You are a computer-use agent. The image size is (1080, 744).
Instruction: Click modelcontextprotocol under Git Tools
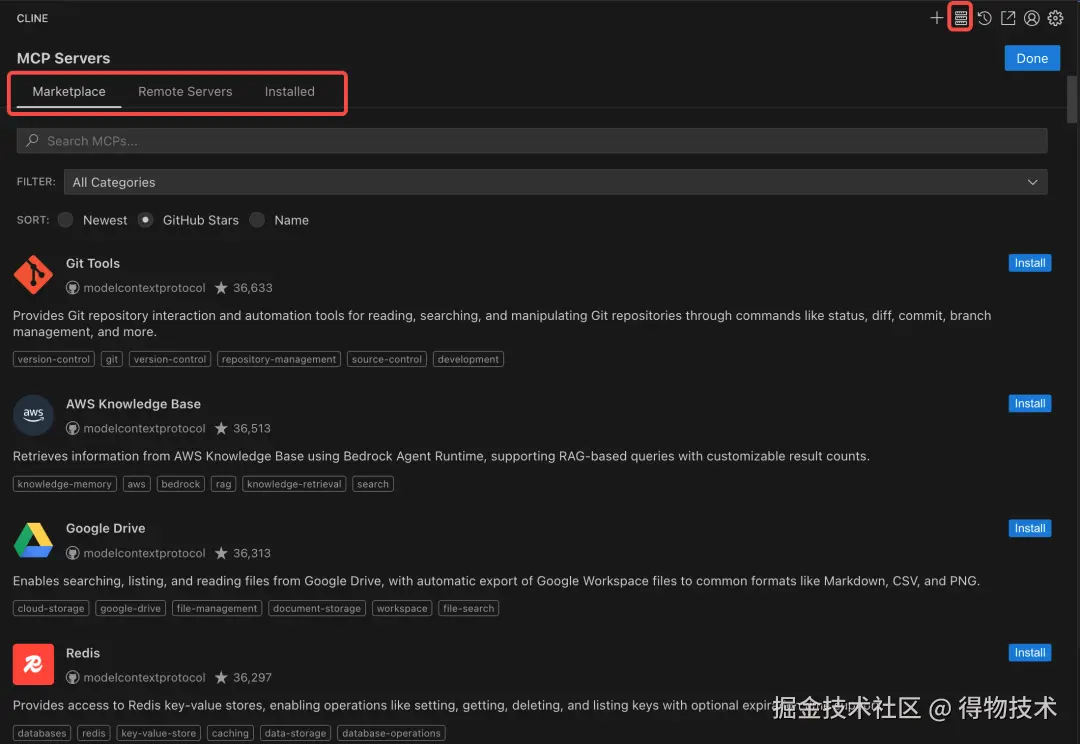pyautogui.click(x=145, y=288)
